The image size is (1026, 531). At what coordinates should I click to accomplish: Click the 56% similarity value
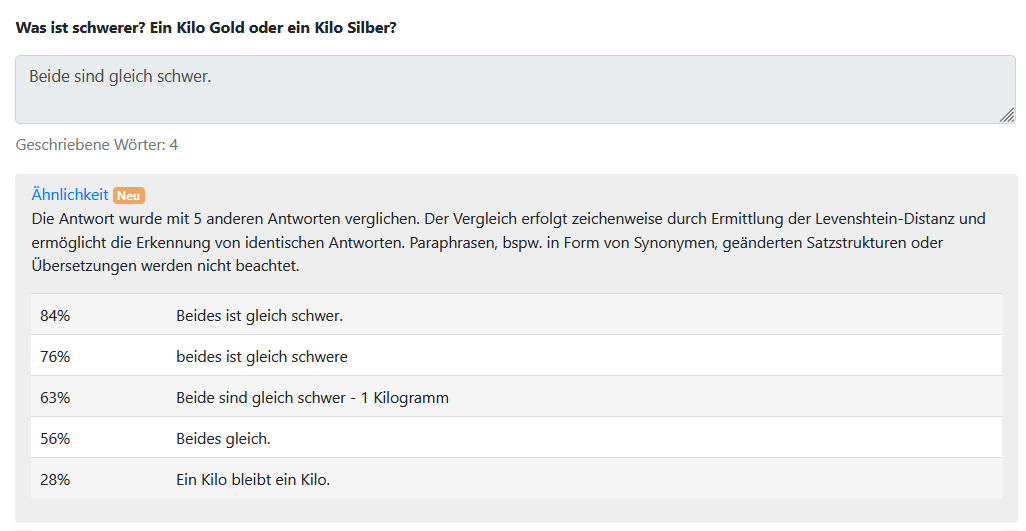pos(55,438)
